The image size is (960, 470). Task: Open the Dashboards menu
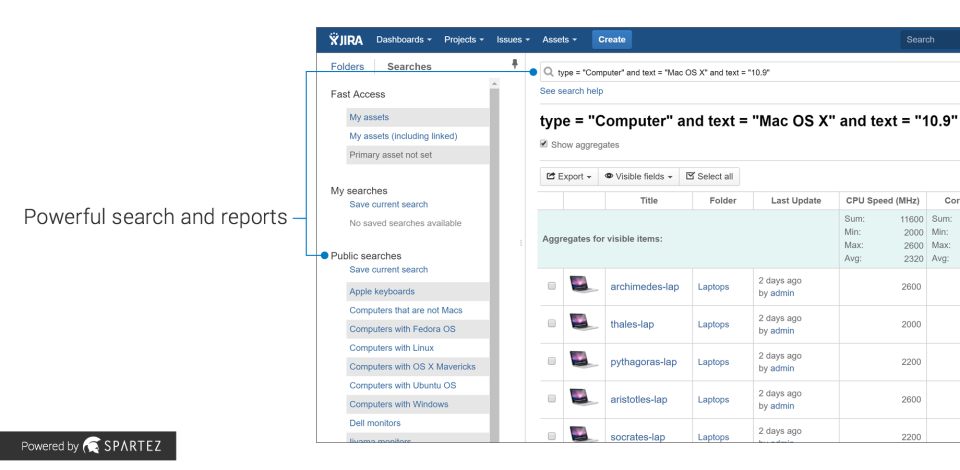point(404,40)
